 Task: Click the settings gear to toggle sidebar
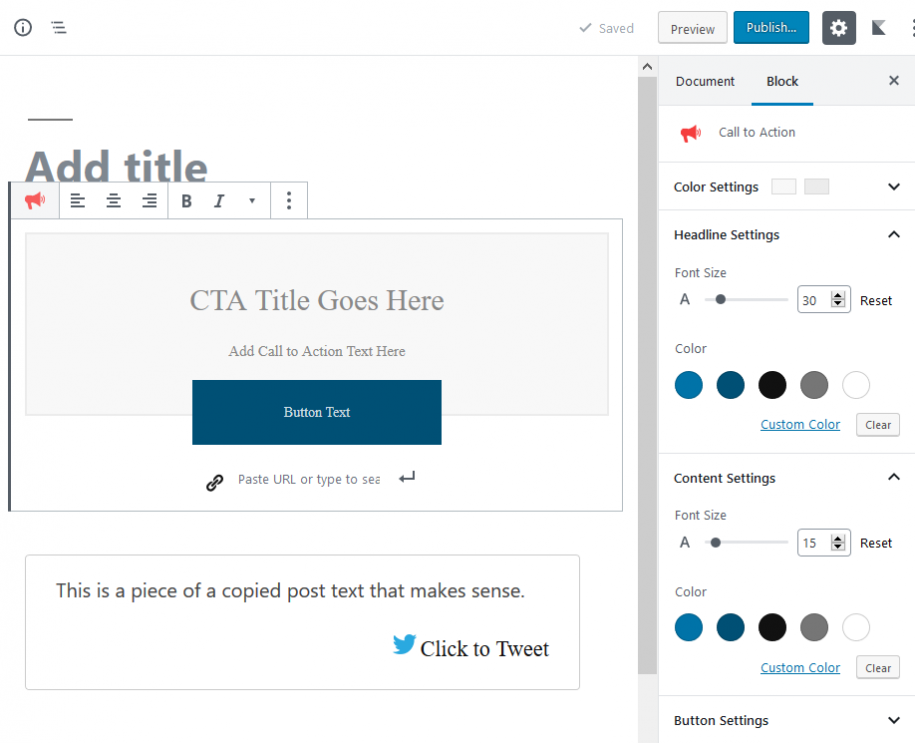click(x=838, y=27)
